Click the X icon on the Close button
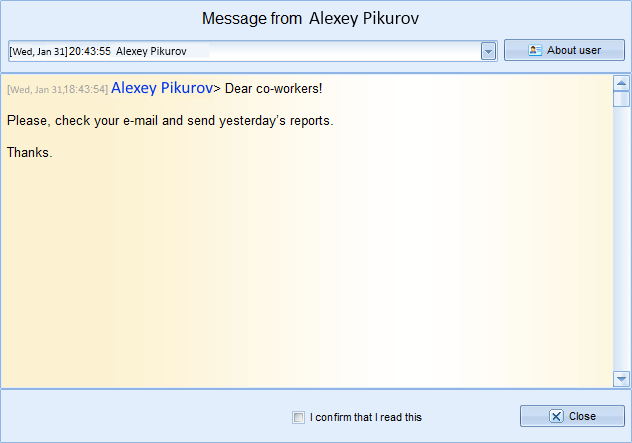 (557, 416)
